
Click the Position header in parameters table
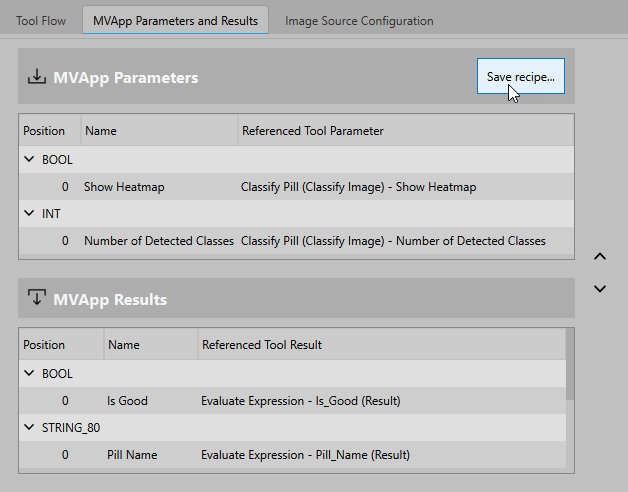(x=44, y=131)
